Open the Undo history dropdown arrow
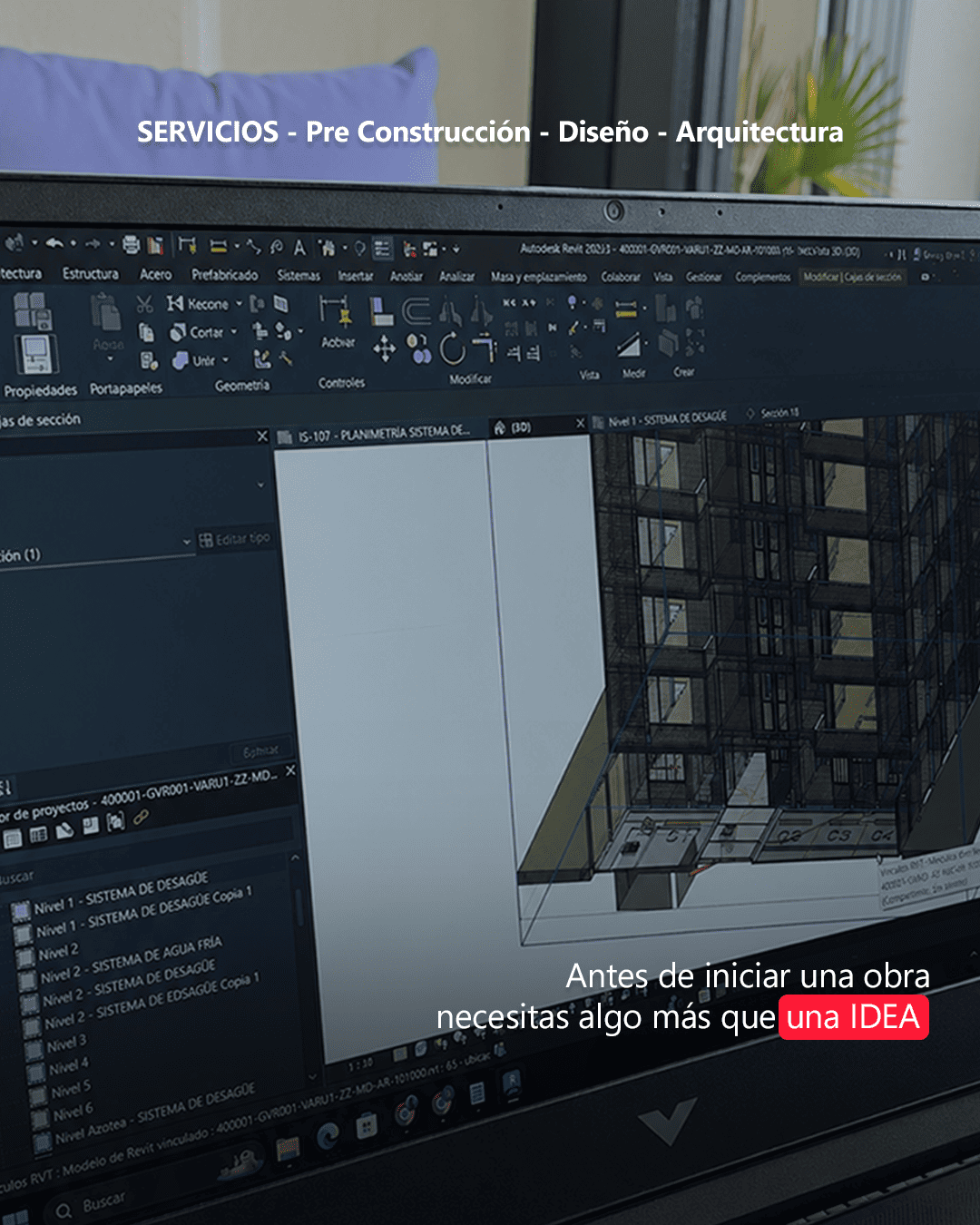The width and height of the screenshot is (980, 1225). tap(73, 243)
